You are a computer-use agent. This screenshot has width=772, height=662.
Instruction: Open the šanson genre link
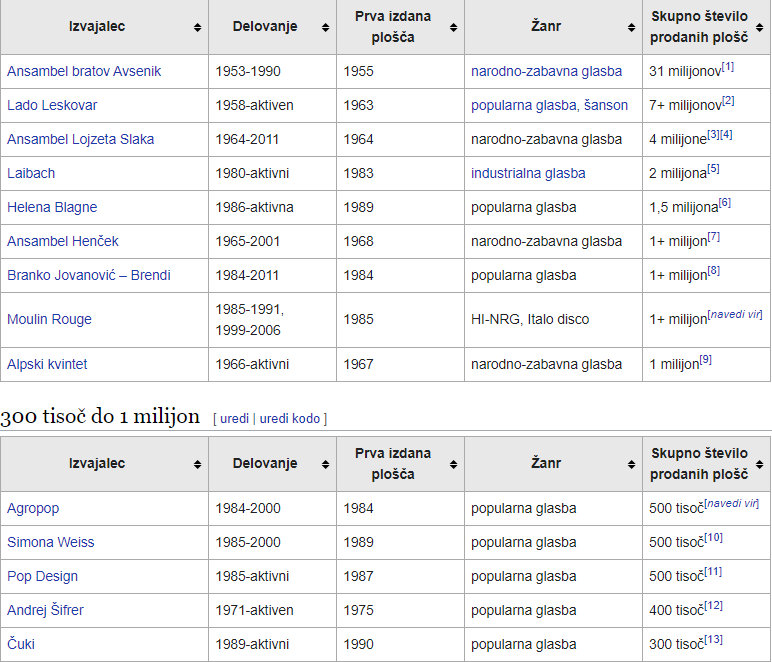click(606, 105)
